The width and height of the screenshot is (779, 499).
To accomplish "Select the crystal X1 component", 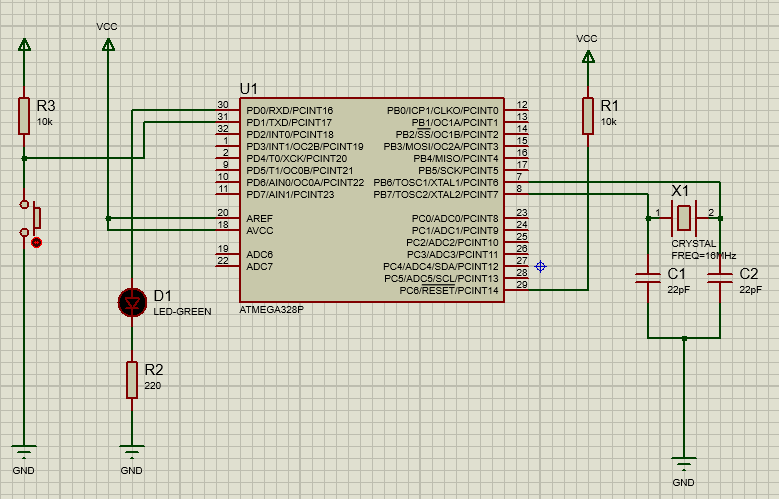I will [683, 215].
